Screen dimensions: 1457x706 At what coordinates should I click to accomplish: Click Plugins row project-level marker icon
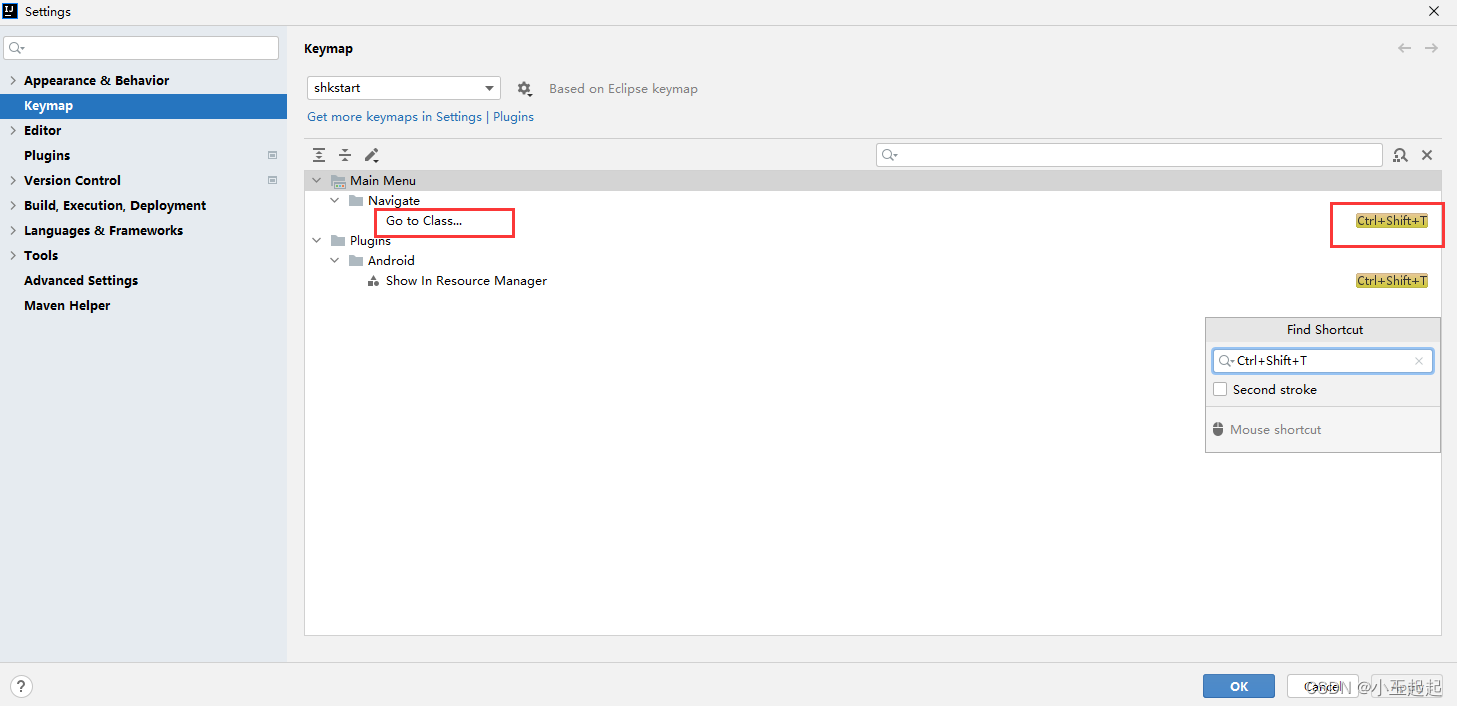[272, 155]
